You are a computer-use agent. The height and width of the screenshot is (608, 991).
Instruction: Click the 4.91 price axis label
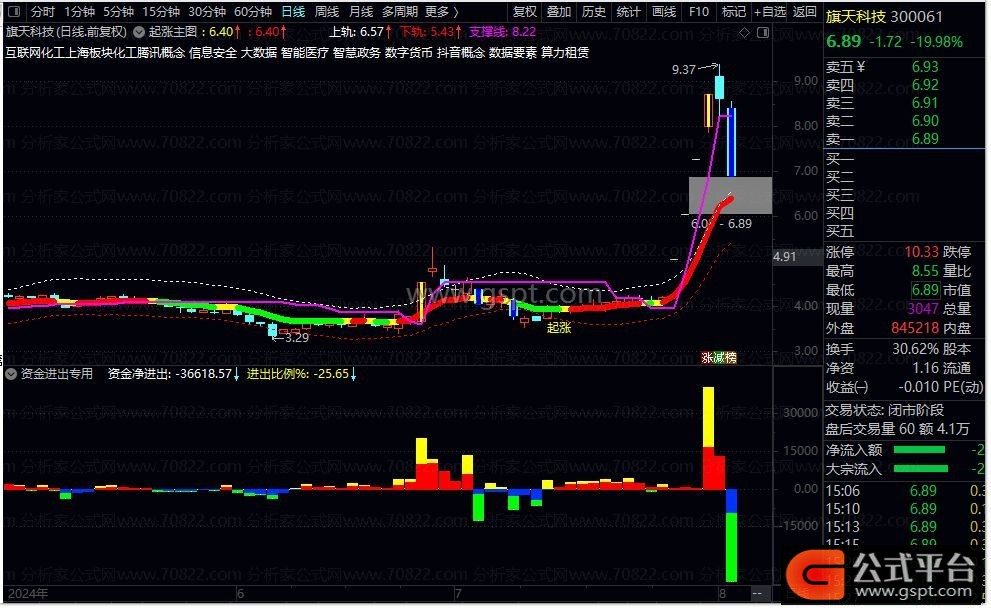784,257
